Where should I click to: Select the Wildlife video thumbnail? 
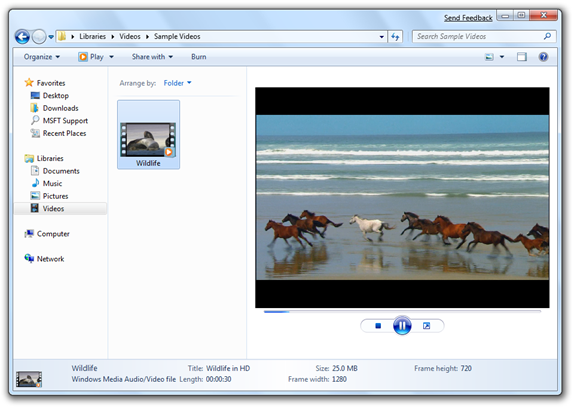coord(148,139)
